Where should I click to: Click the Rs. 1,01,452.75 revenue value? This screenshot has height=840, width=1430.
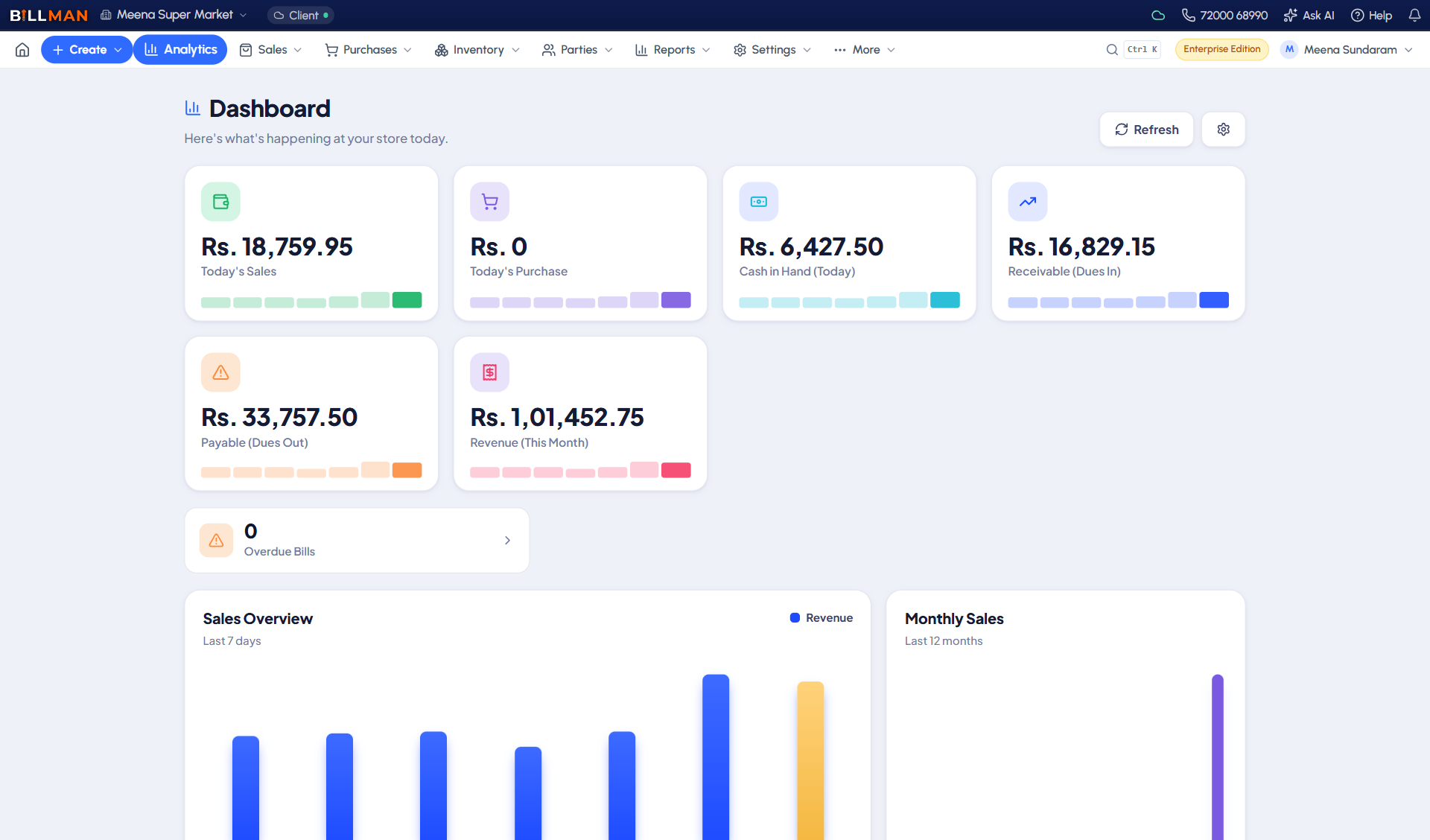pyautogui.click(x=557, y=418)
